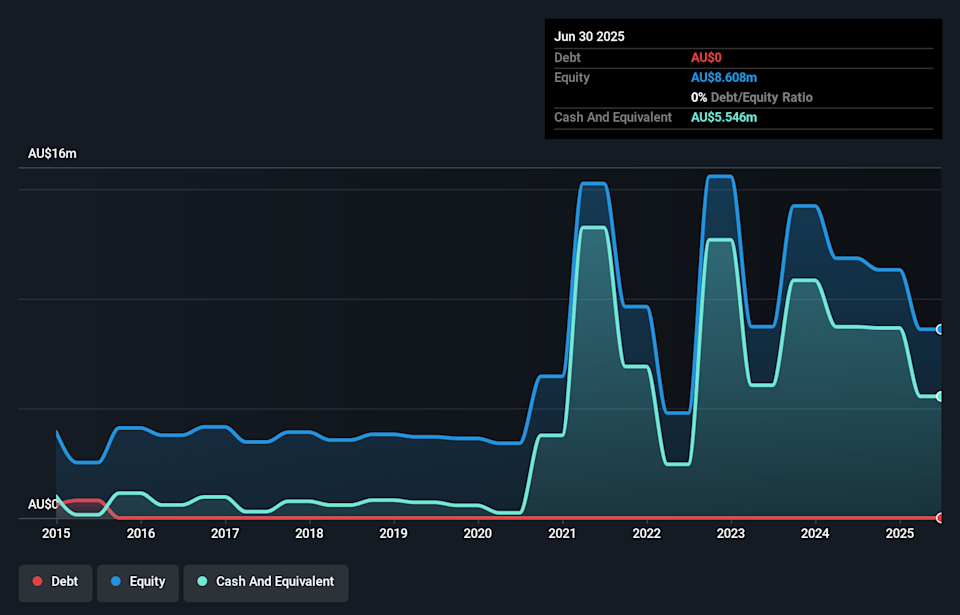This screenshot has height=615, width=960.
Task: Click the 2025 year tick label
Action: pyautogui.click(x=900, y=534)
